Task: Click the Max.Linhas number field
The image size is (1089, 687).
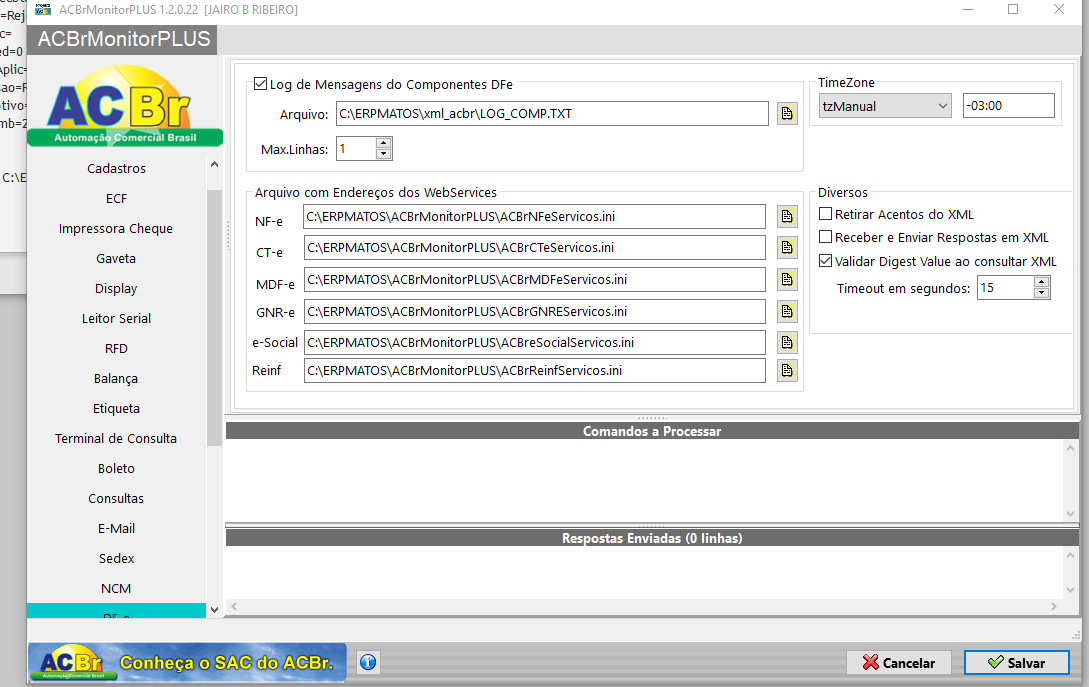Action: point(356,149)
